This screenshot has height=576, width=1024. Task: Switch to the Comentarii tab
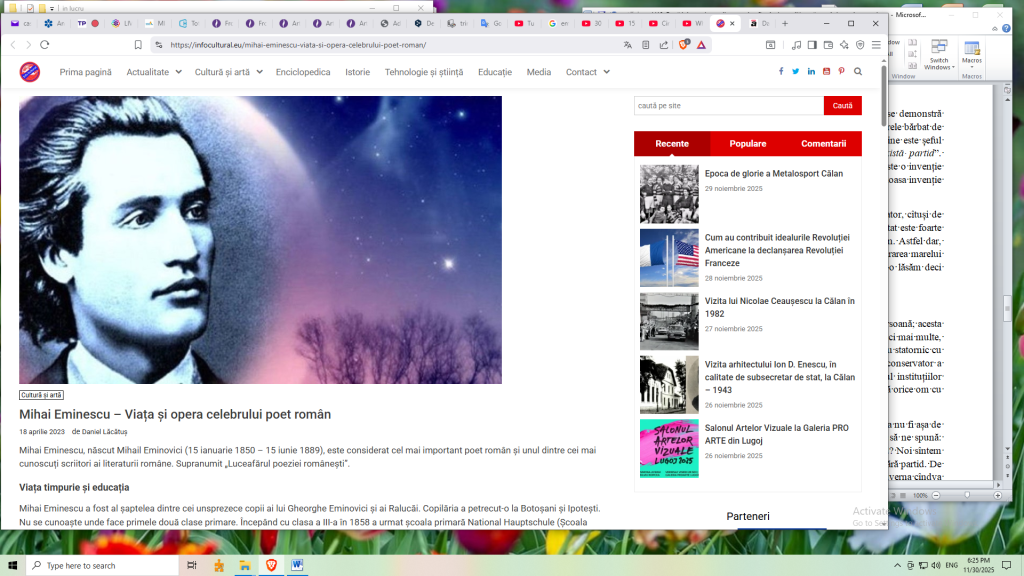824,144
